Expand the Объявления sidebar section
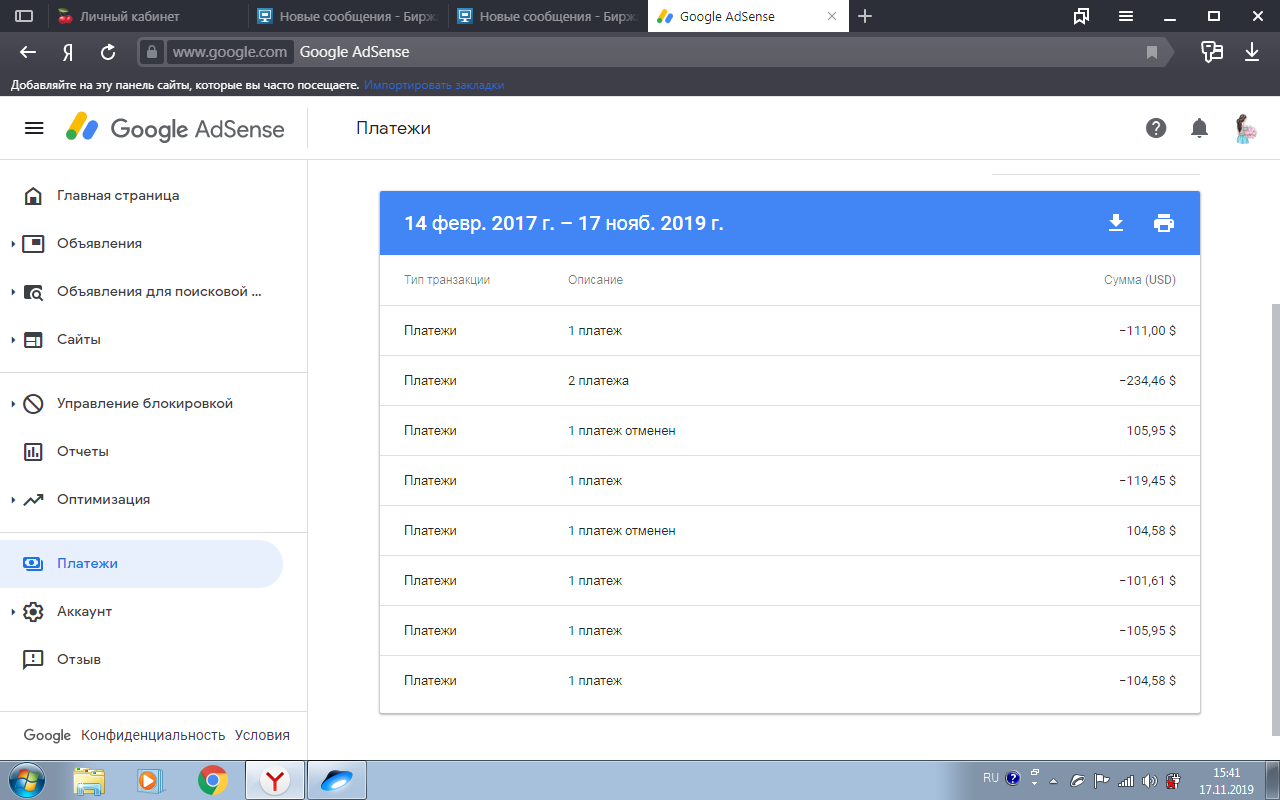 [x=13, y=244]
